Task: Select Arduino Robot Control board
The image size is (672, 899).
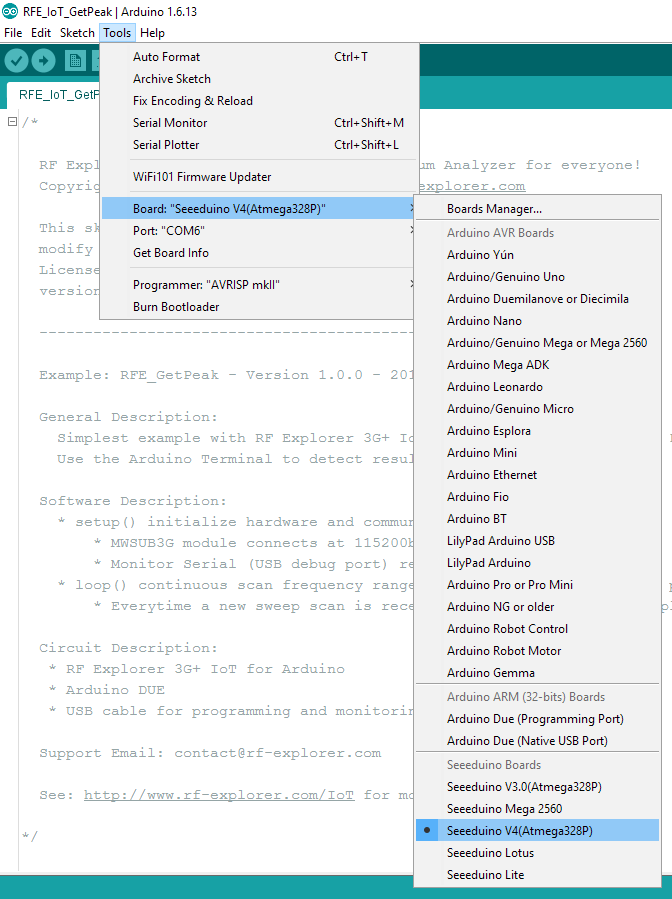Action: point(537,629)
